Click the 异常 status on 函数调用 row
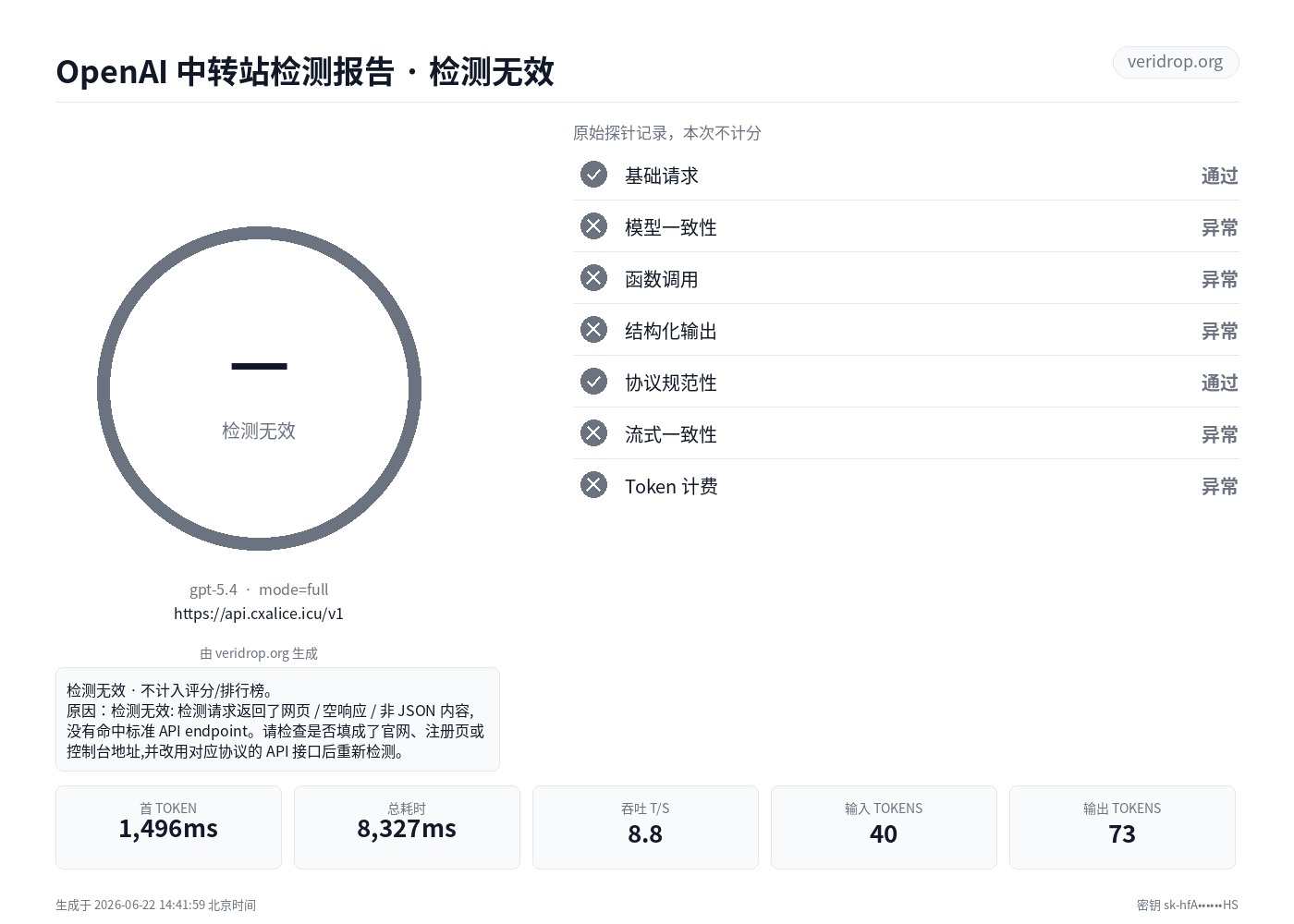This screenshot has width=1294, height=924. (1219, 279)
